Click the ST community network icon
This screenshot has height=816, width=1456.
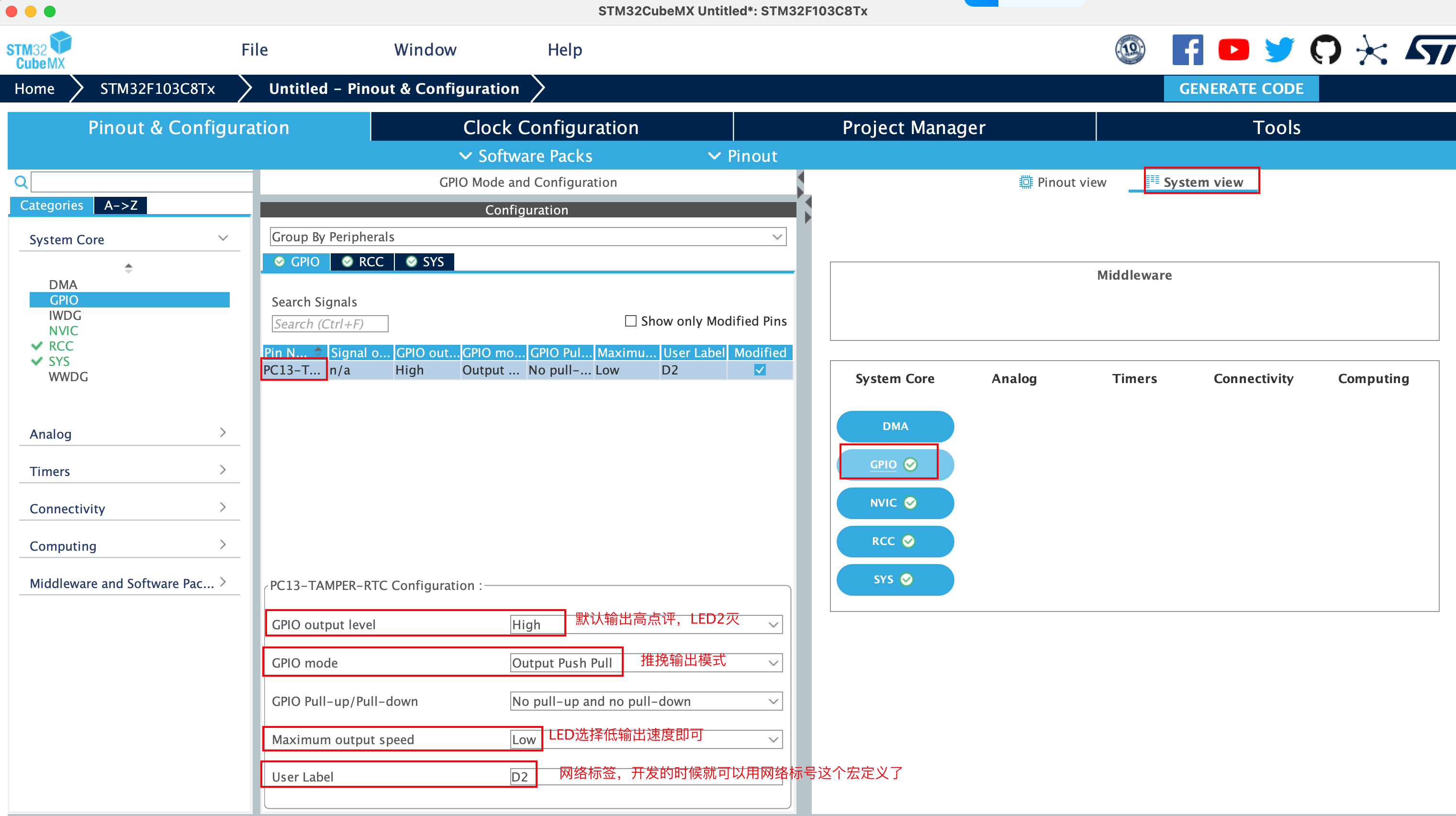tap(1372, 50)
